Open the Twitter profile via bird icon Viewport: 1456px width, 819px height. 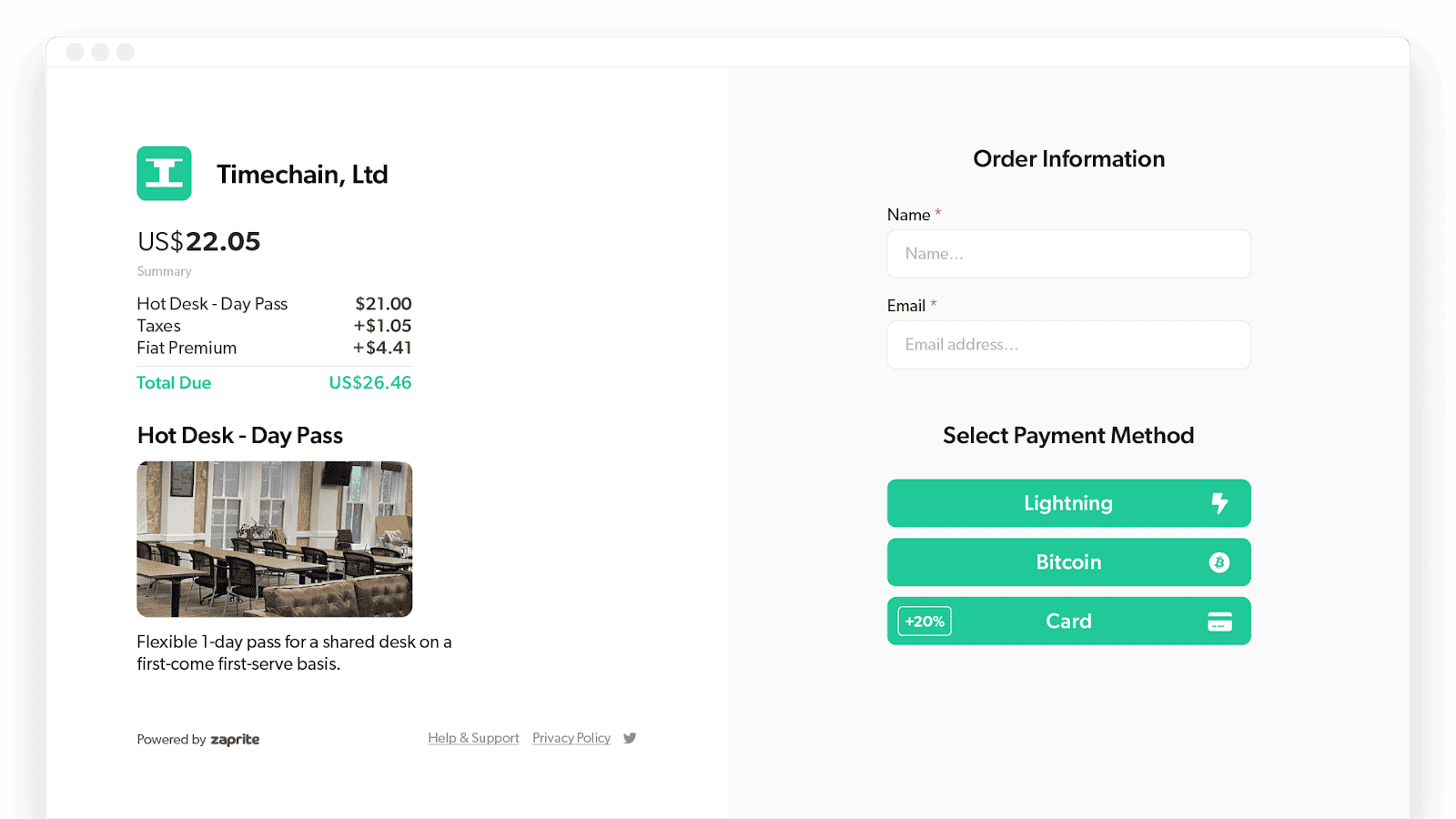pyautogui.click(x=629, y=738)
